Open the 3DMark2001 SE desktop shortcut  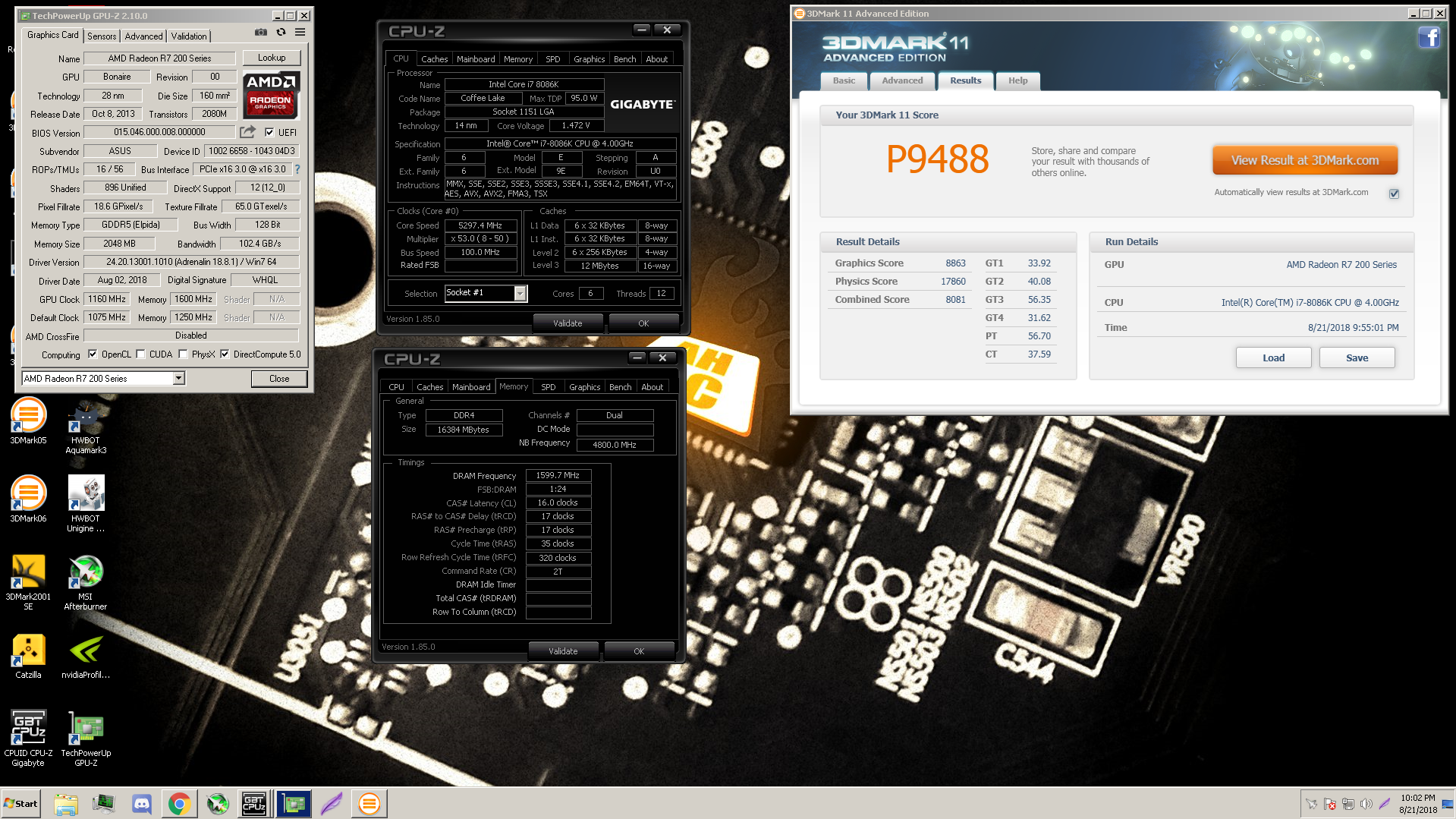tap(28, 582)
